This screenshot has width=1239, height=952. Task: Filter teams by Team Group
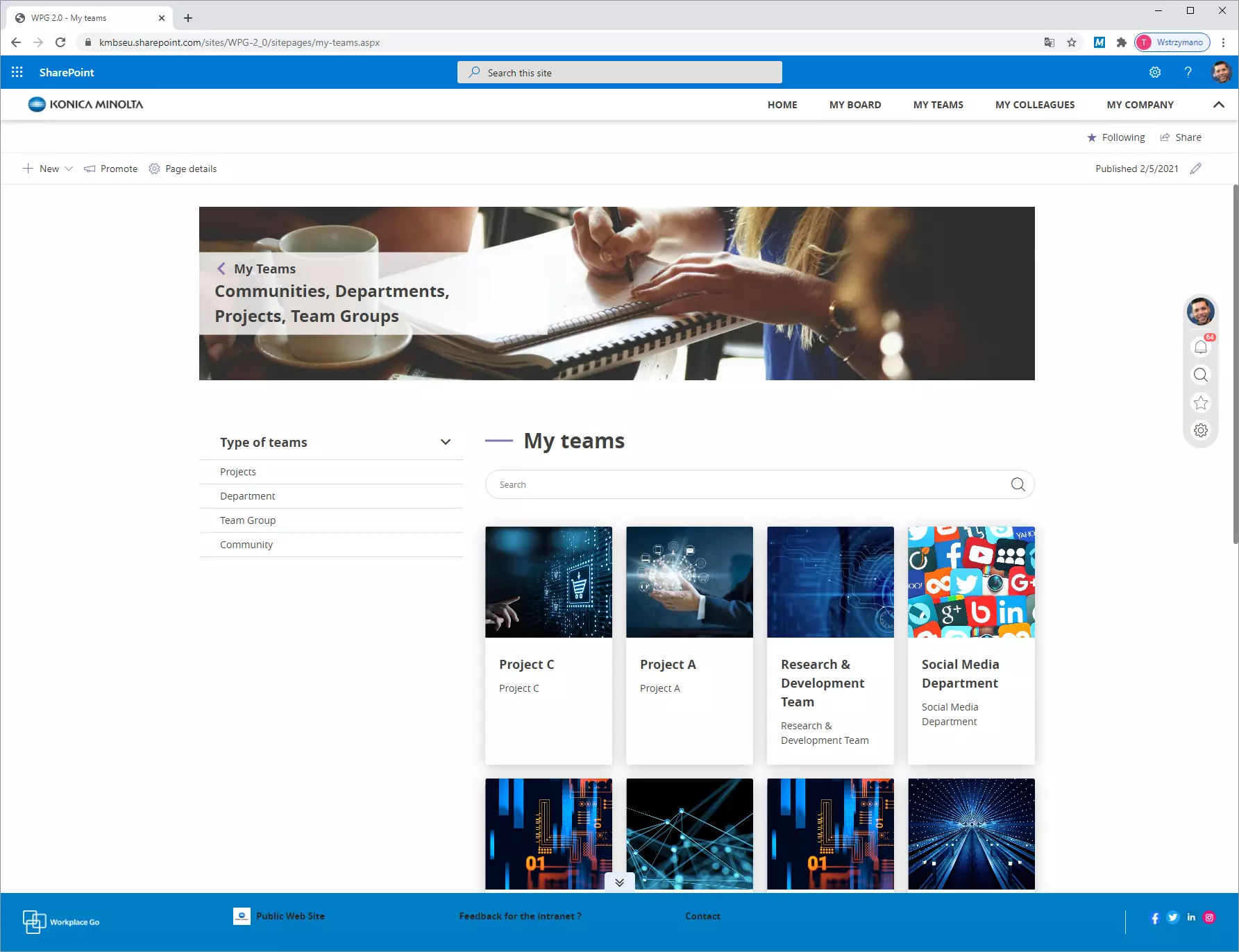click(x=331, y=520)
